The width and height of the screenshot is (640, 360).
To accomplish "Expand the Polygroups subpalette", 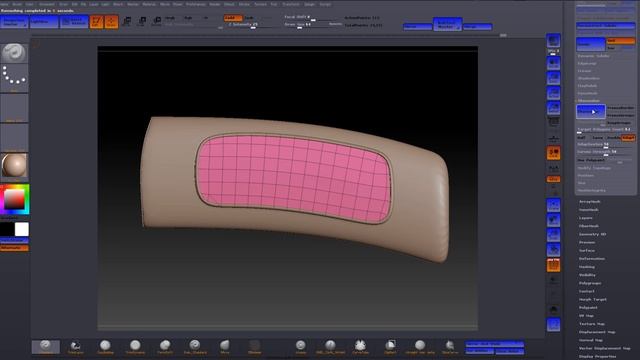I will (x=590, y=283).
